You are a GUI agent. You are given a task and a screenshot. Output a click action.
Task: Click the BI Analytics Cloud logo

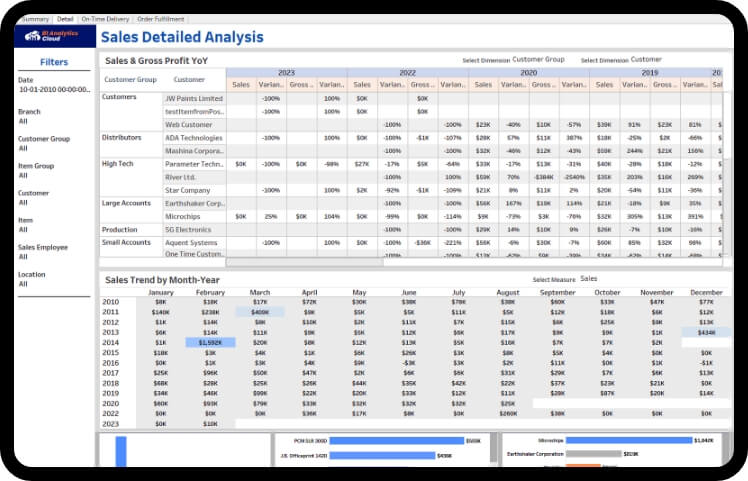click(54, 36)
